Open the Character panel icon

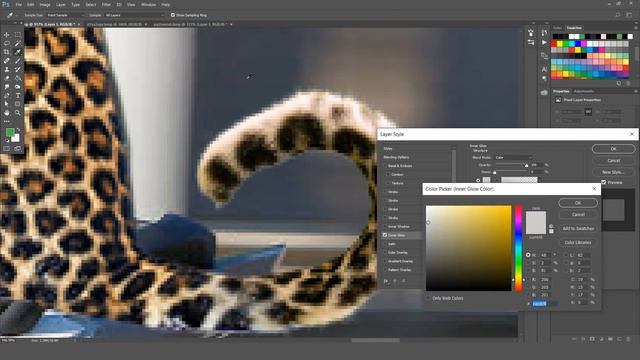(544, 70)
